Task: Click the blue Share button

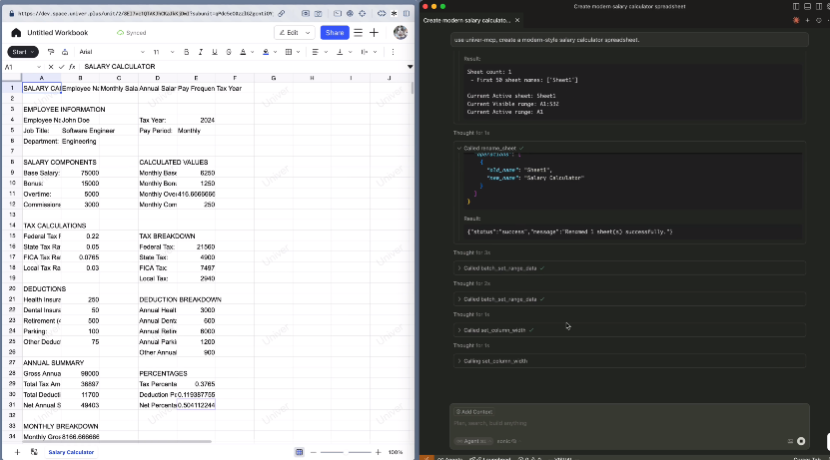Action: click(335, 33)
